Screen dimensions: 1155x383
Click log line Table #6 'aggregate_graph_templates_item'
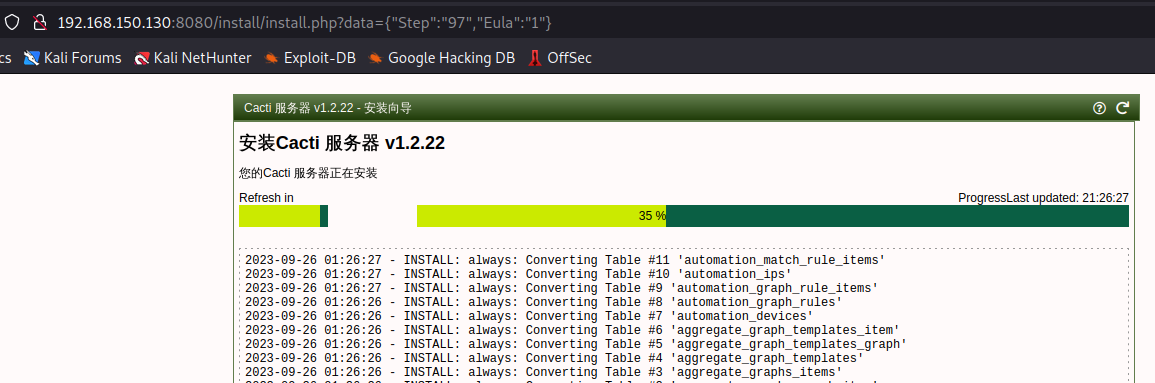click(x=572, y=330)
